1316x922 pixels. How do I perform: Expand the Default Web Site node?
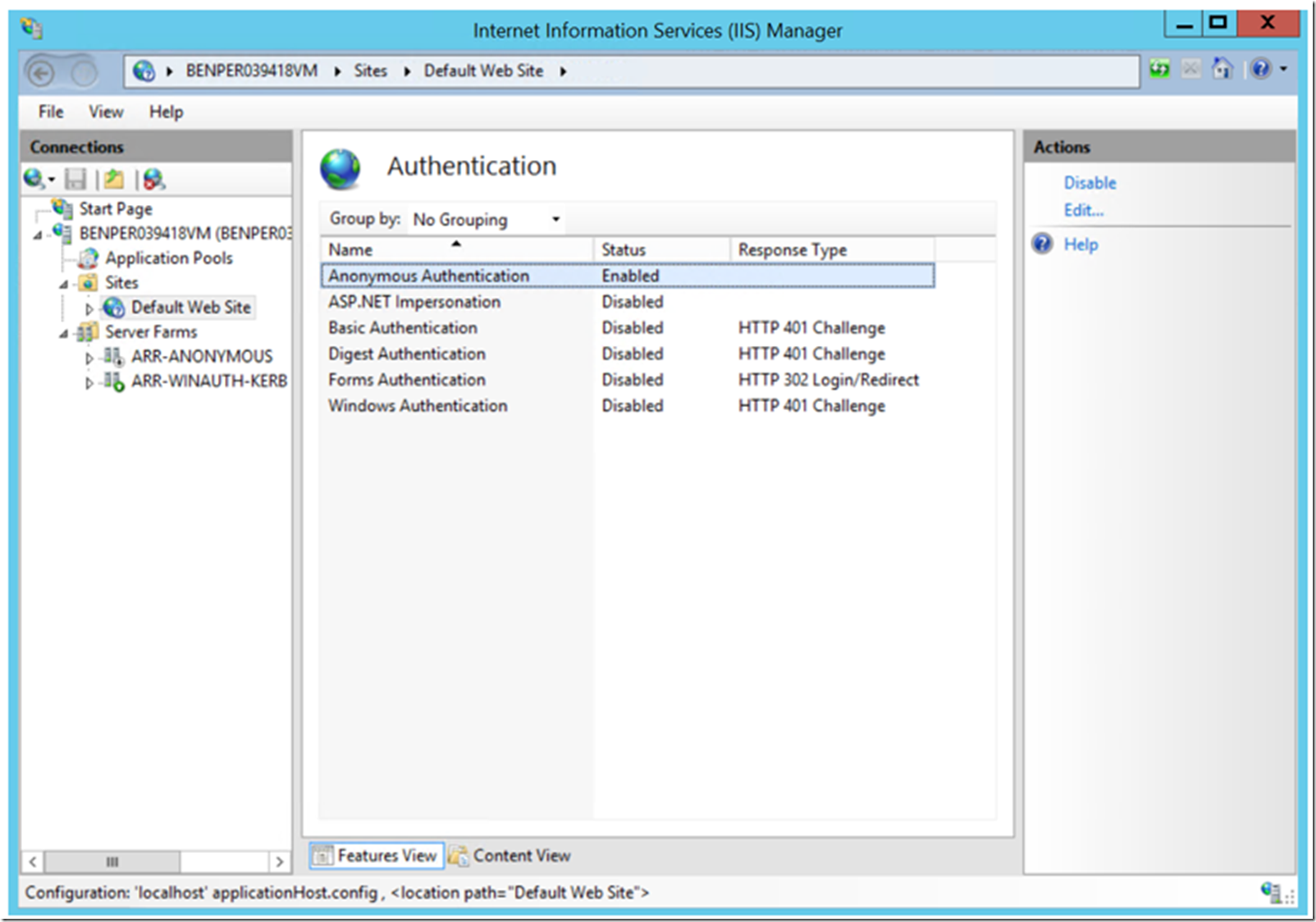89,309
